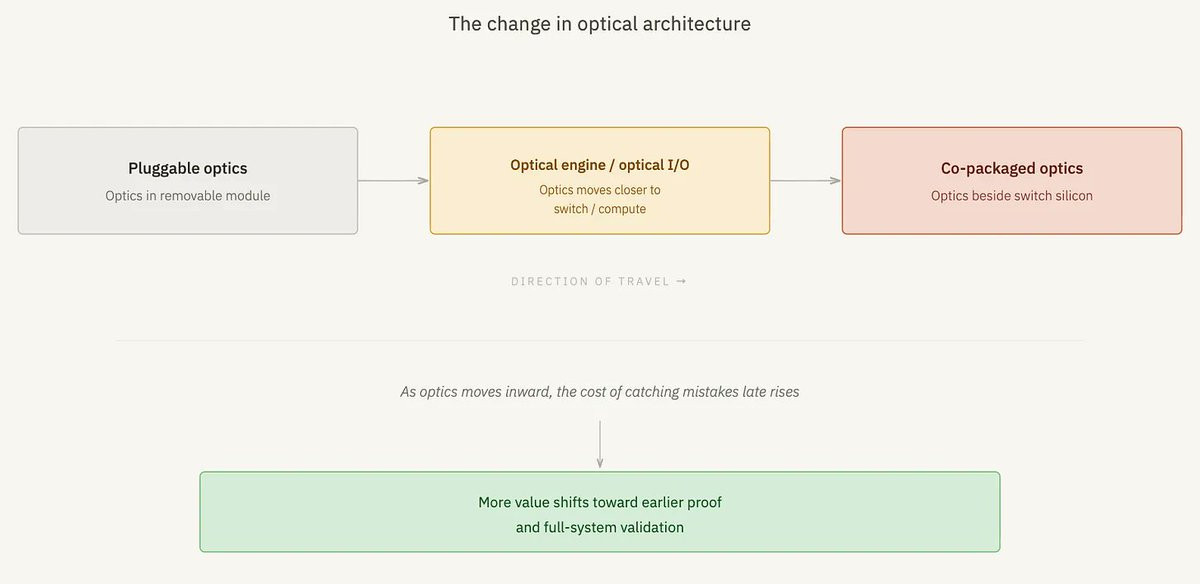1200x584 pixels.
Task: Click the 'and full-system validation' line
Action: 600,527
